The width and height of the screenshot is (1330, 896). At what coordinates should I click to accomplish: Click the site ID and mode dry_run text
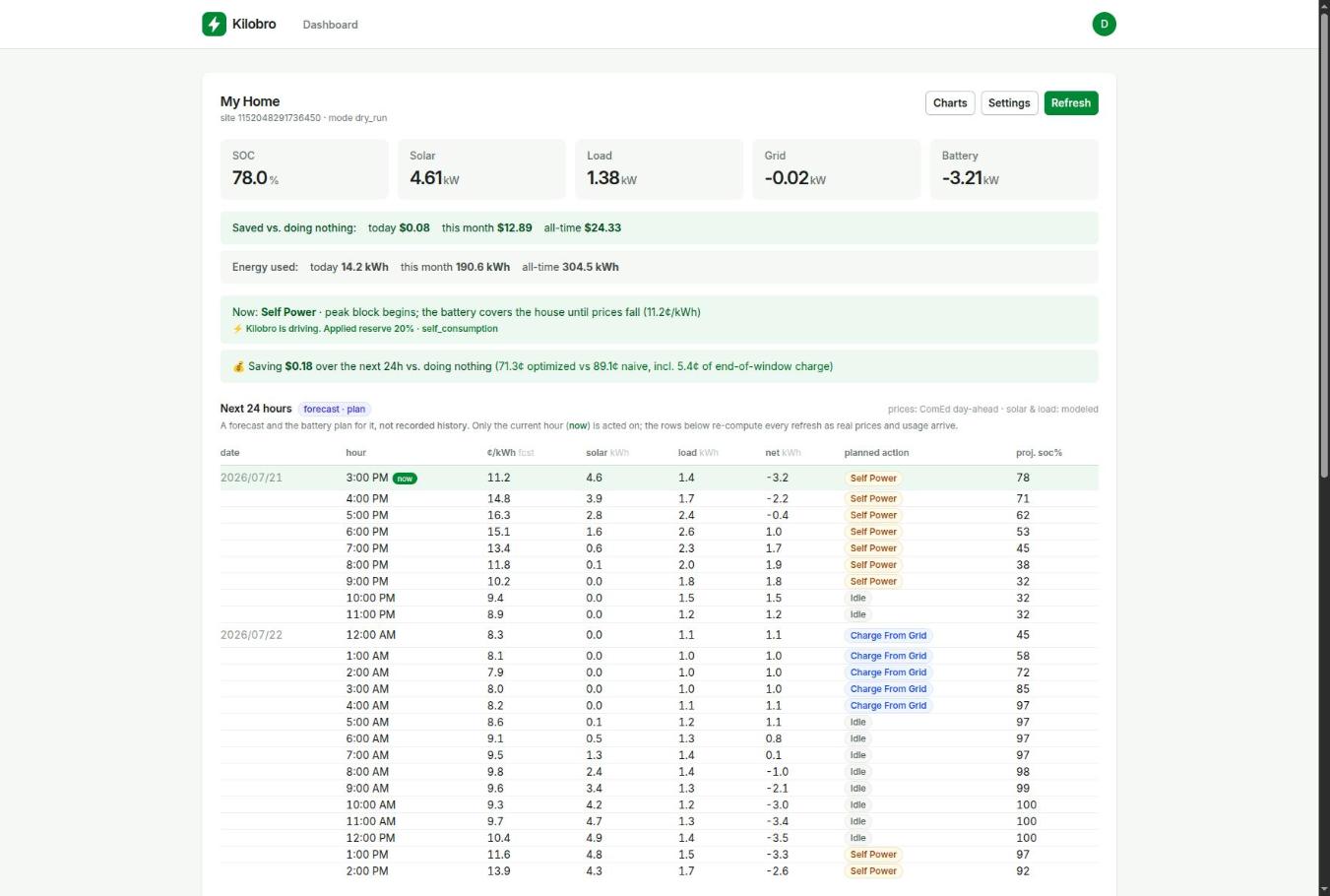[303, 118]
